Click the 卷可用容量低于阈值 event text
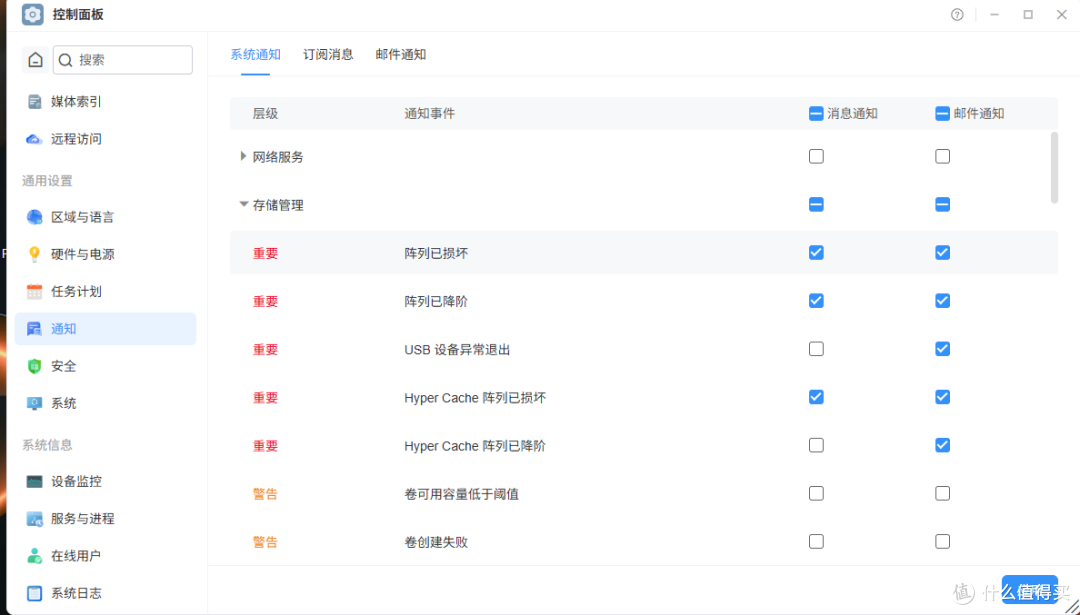Image resolution: width=1080 pixels, height=615 pixels. (461, 494)
